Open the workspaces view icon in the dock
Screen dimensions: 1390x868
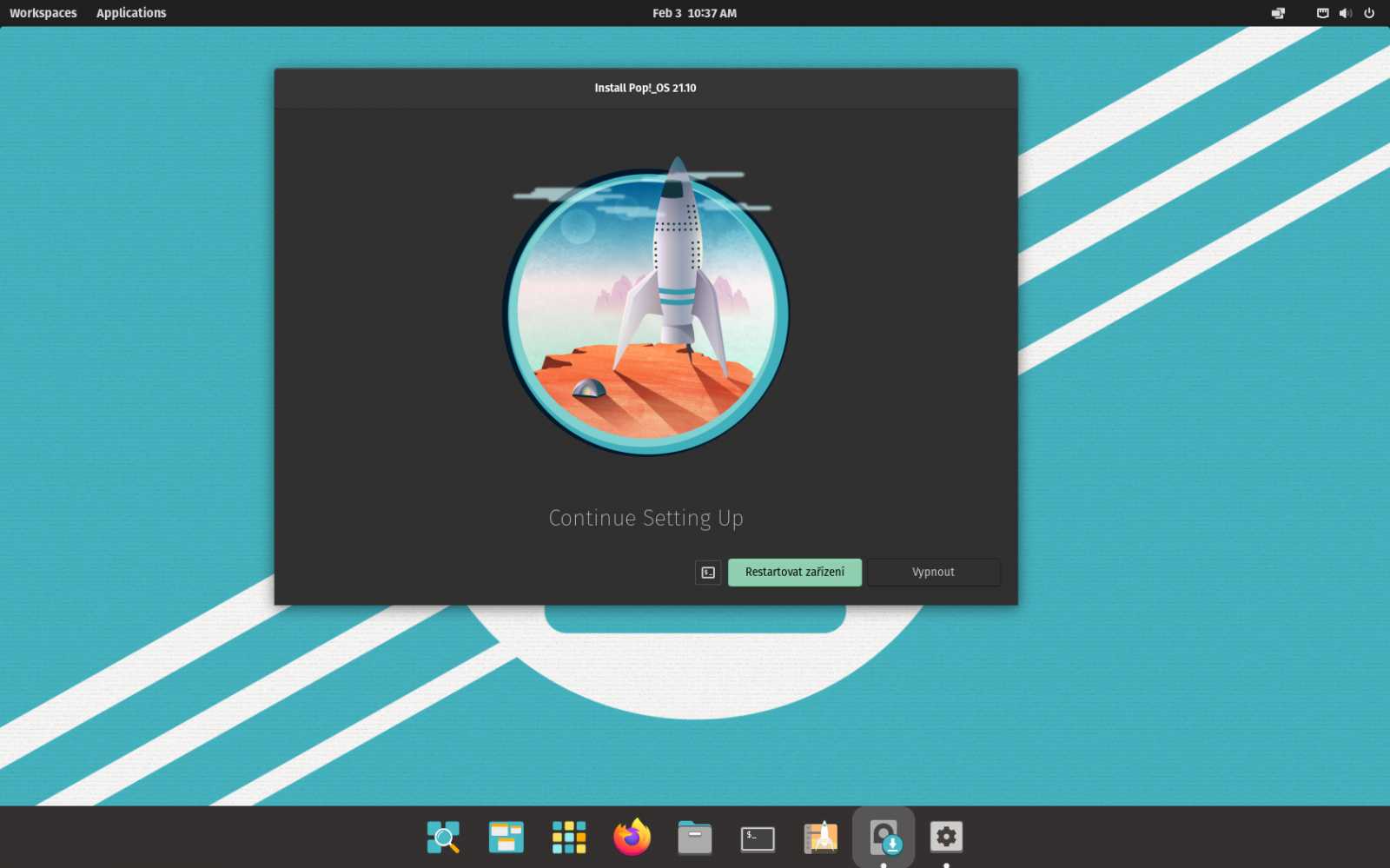coord(506,838)
